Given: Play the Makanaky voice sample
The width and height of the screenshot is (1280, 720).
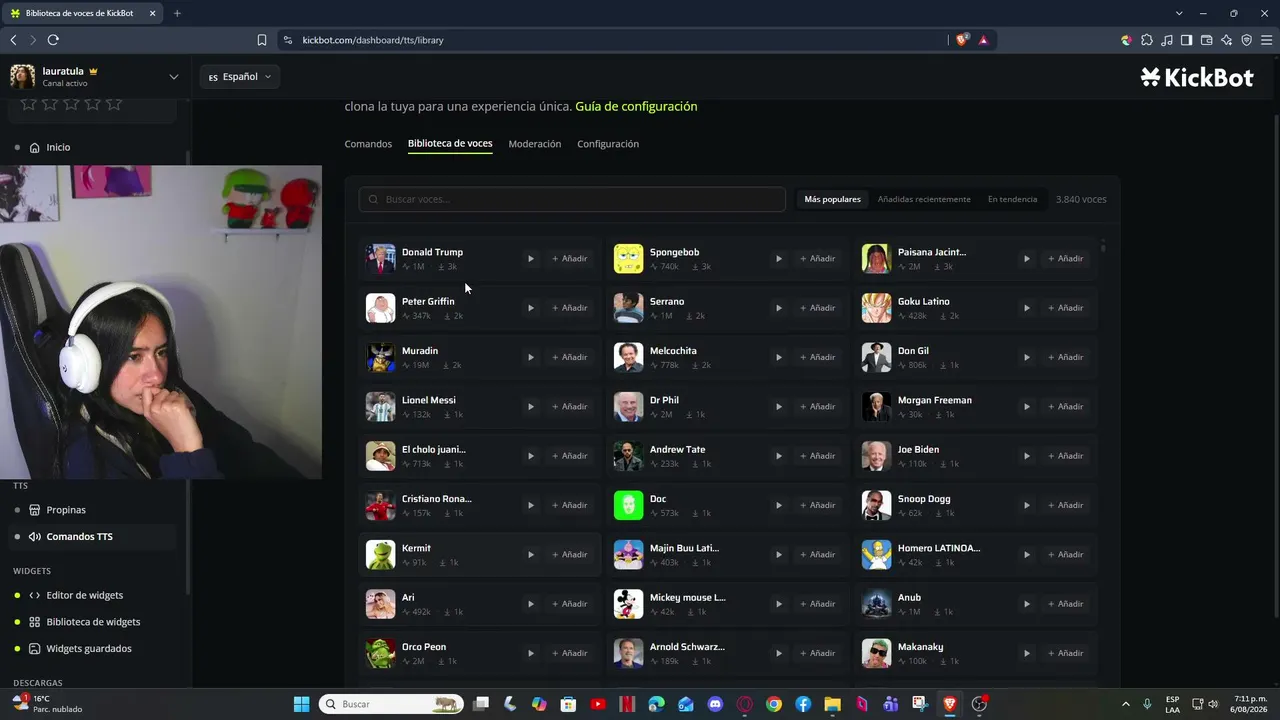Looking at the screenshot, I should point(1027,653).
